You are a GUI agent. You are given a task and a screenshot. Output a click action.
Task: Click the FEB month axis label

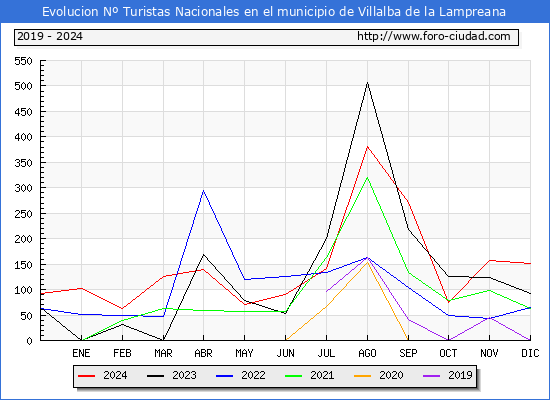pyautogui.click(x=122, y=353)
